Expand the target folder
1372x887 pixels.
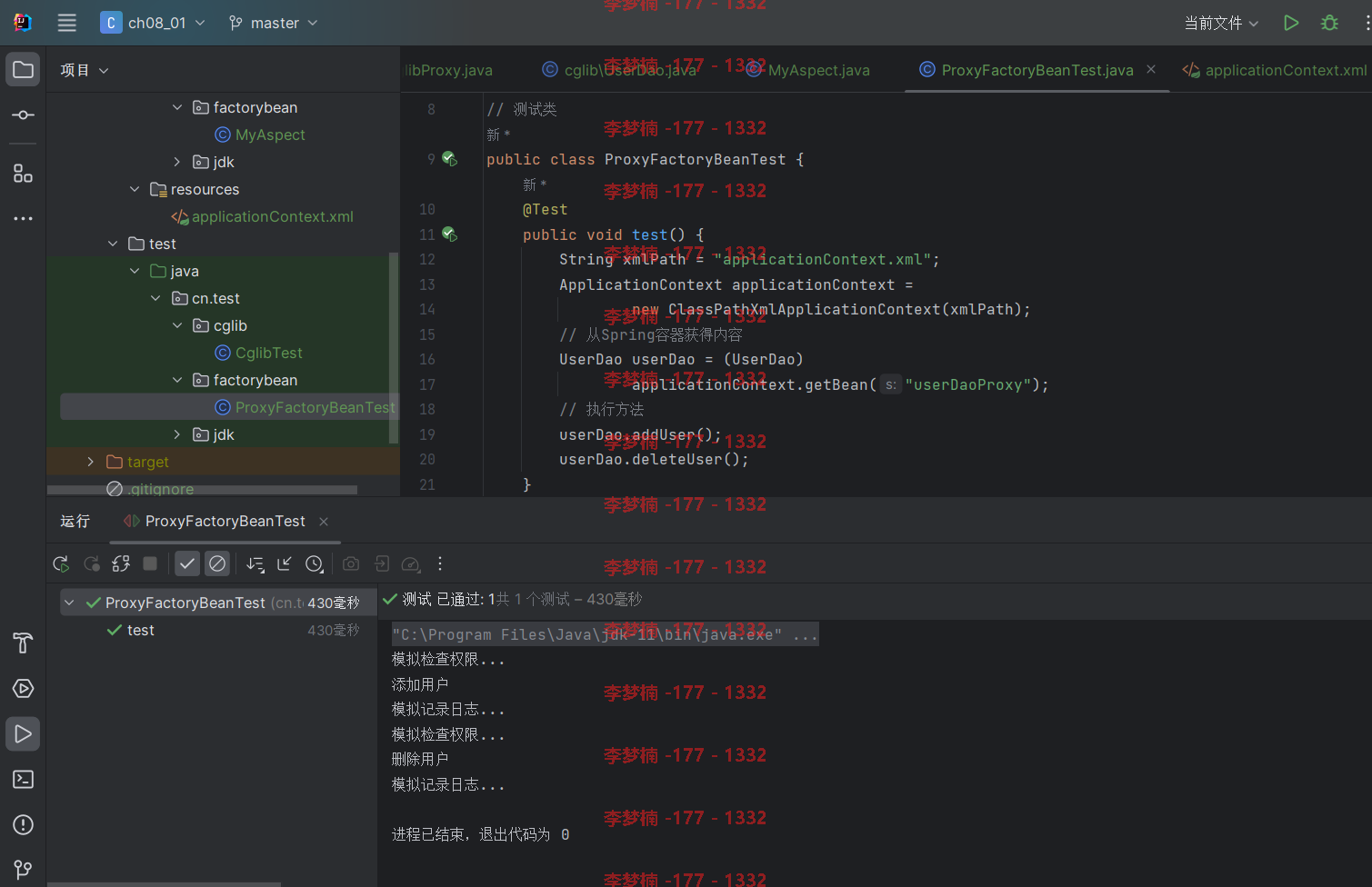point(90,462)
